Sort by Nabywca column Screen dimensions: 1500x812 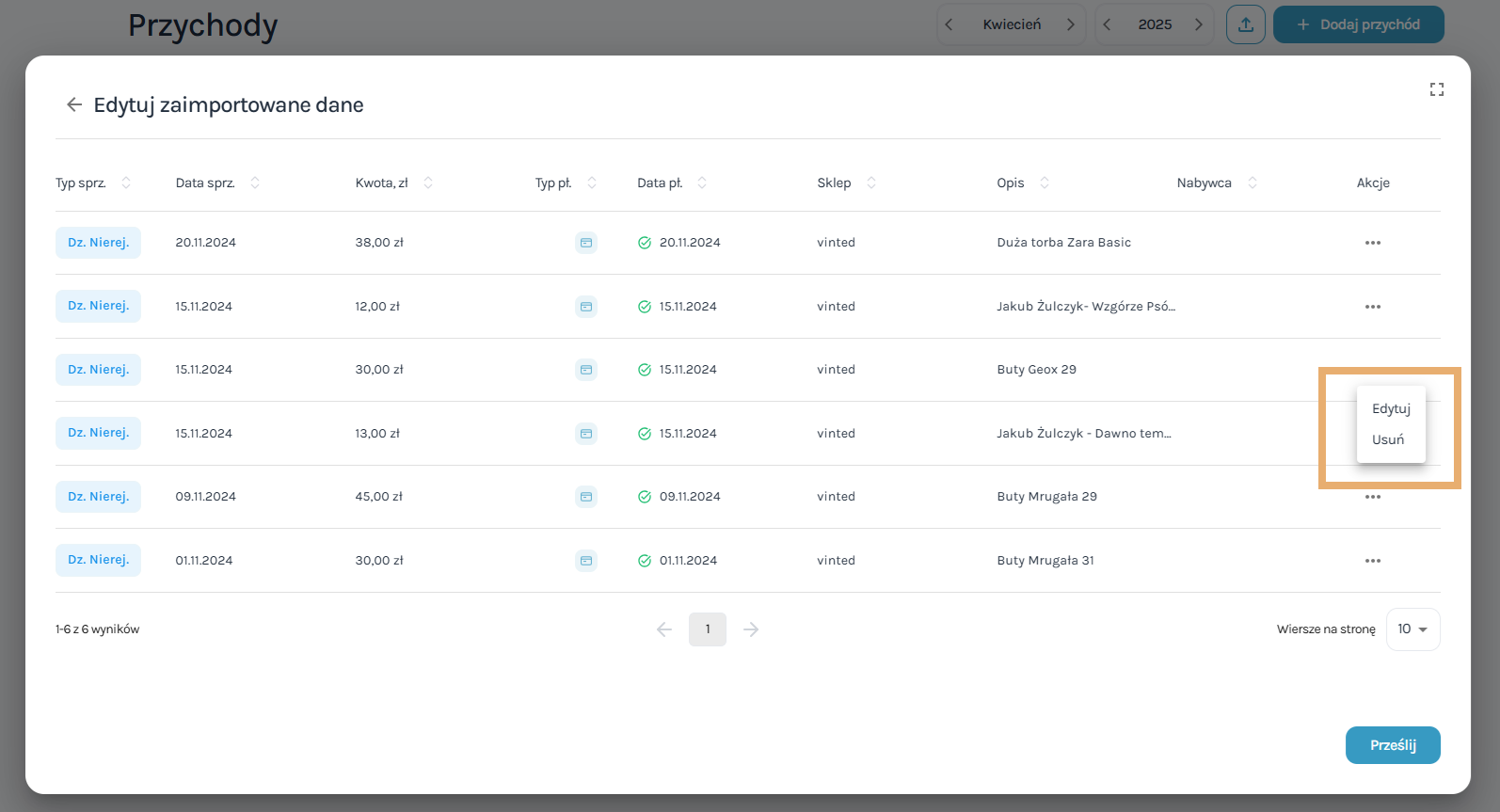click(1253, 183)
